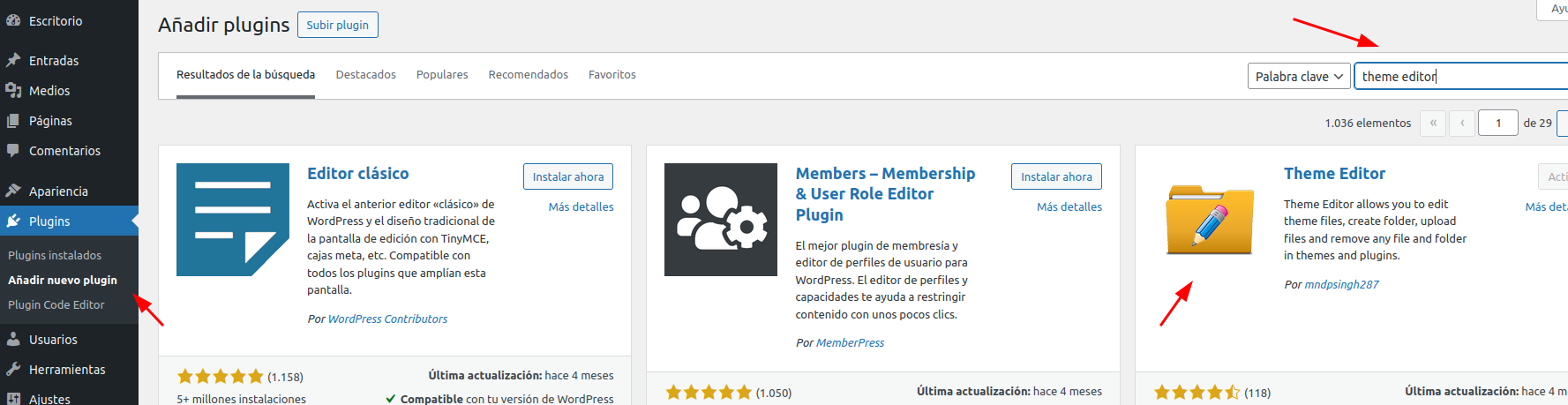This screenshot has width=1568, height=405.
Task: Click the Páginas page icon
Action: [x=13, y=120]
